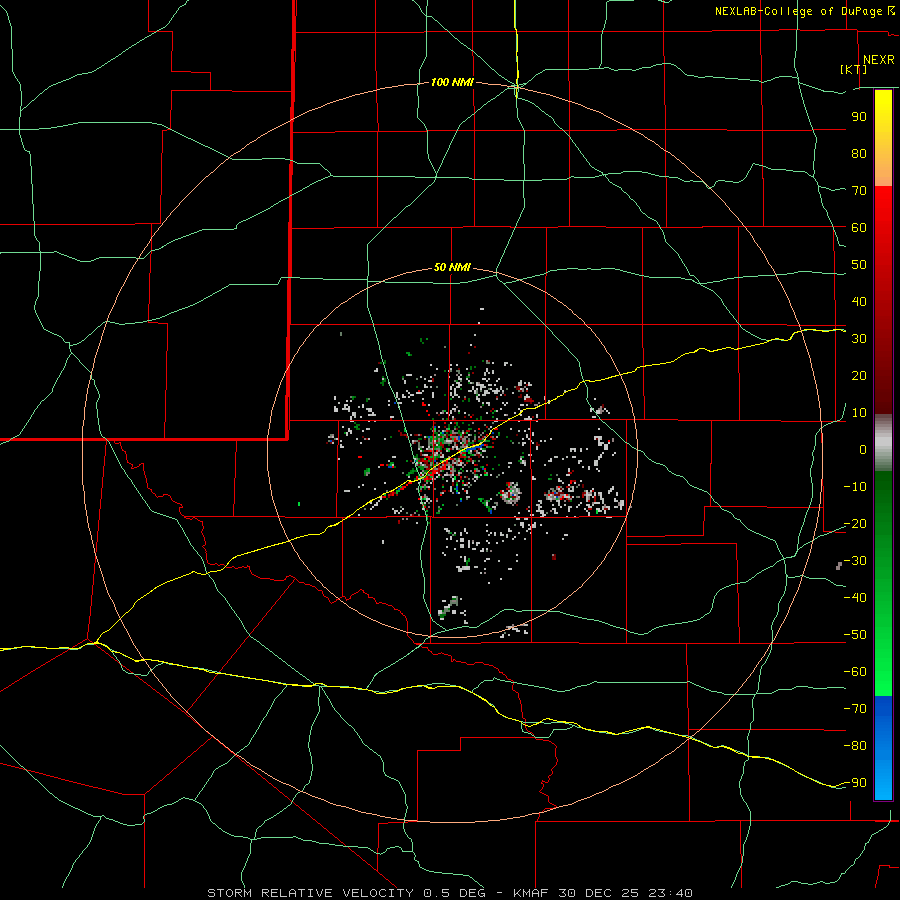The height and width of the screenshot is (900, 900).
Task: Click the KMAF station identifier
Action: [x=531, y=893]
